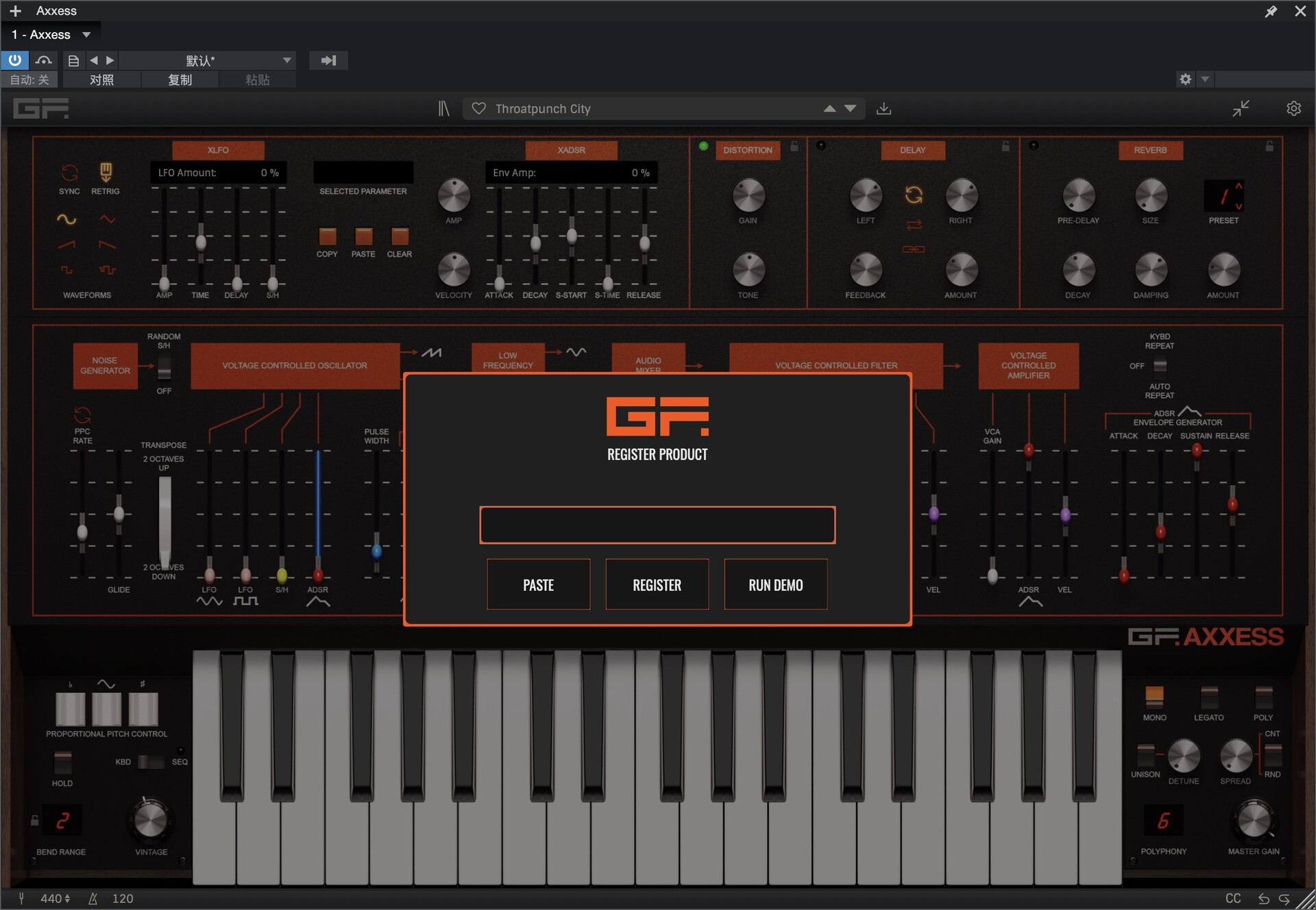Open the GF plugin settings gear
The width and height of the screenshot is (1316, 910).
1293,108
